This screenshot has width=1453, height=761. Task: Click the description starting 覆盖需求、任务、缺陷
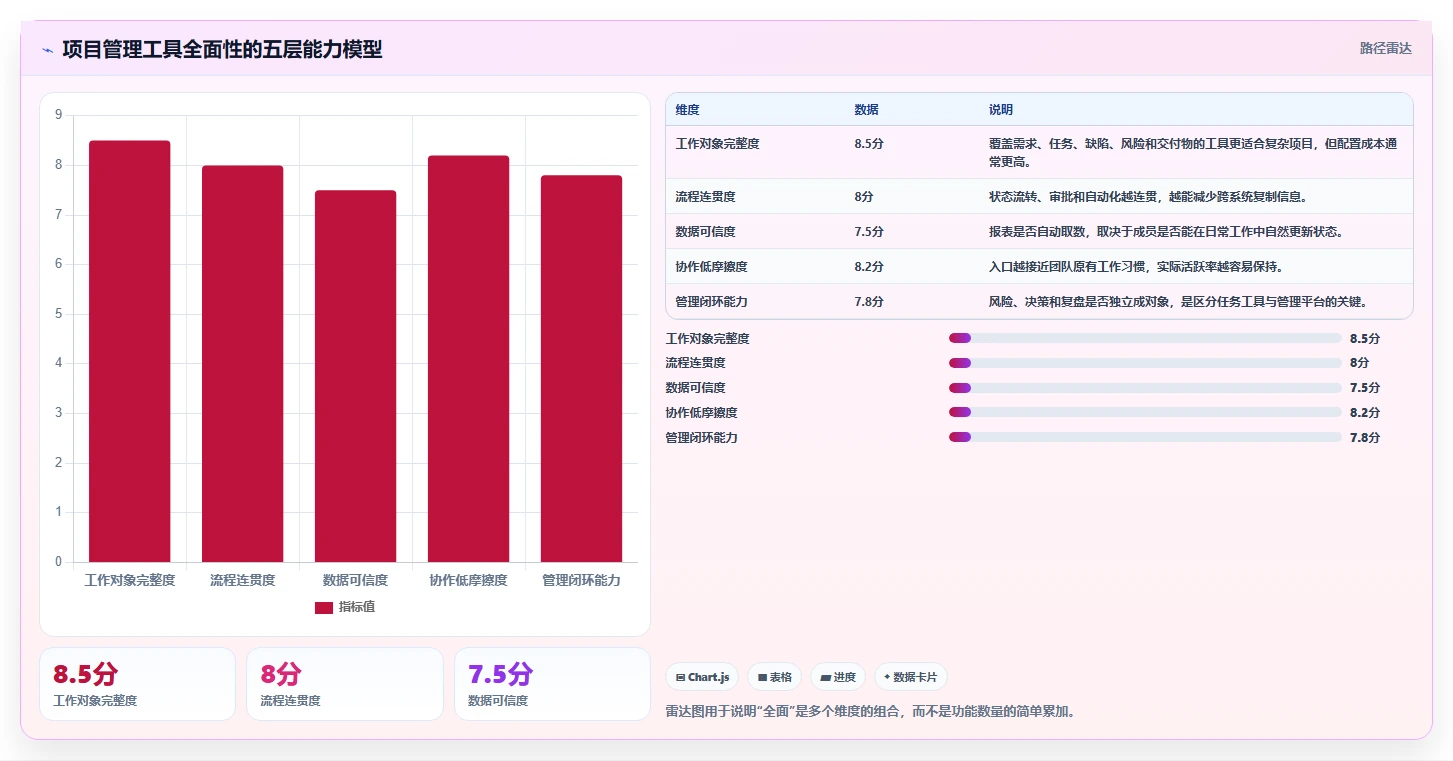coord(1193,152)
